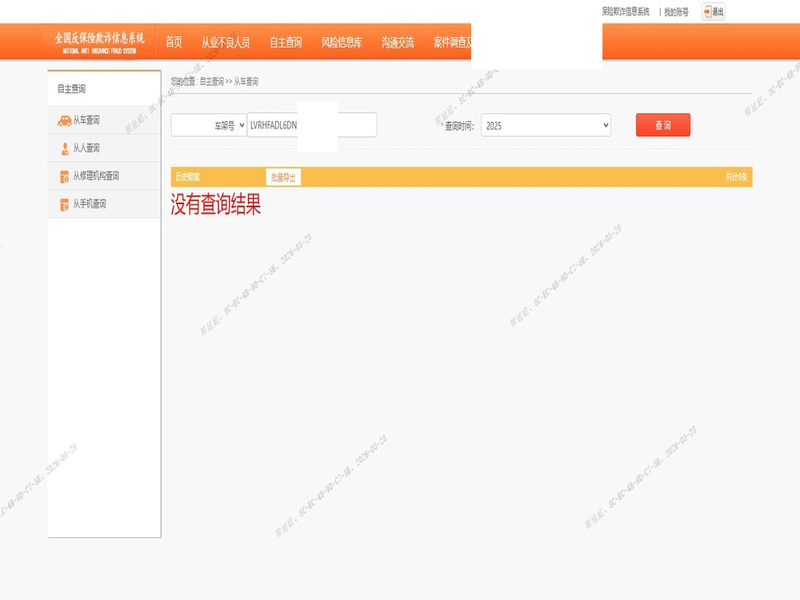Image resolution: width=800 pixels, height=600 pixels.
Task: Click the VIN input field starting with LVRHFADL6DN
Action: point(312,125)
